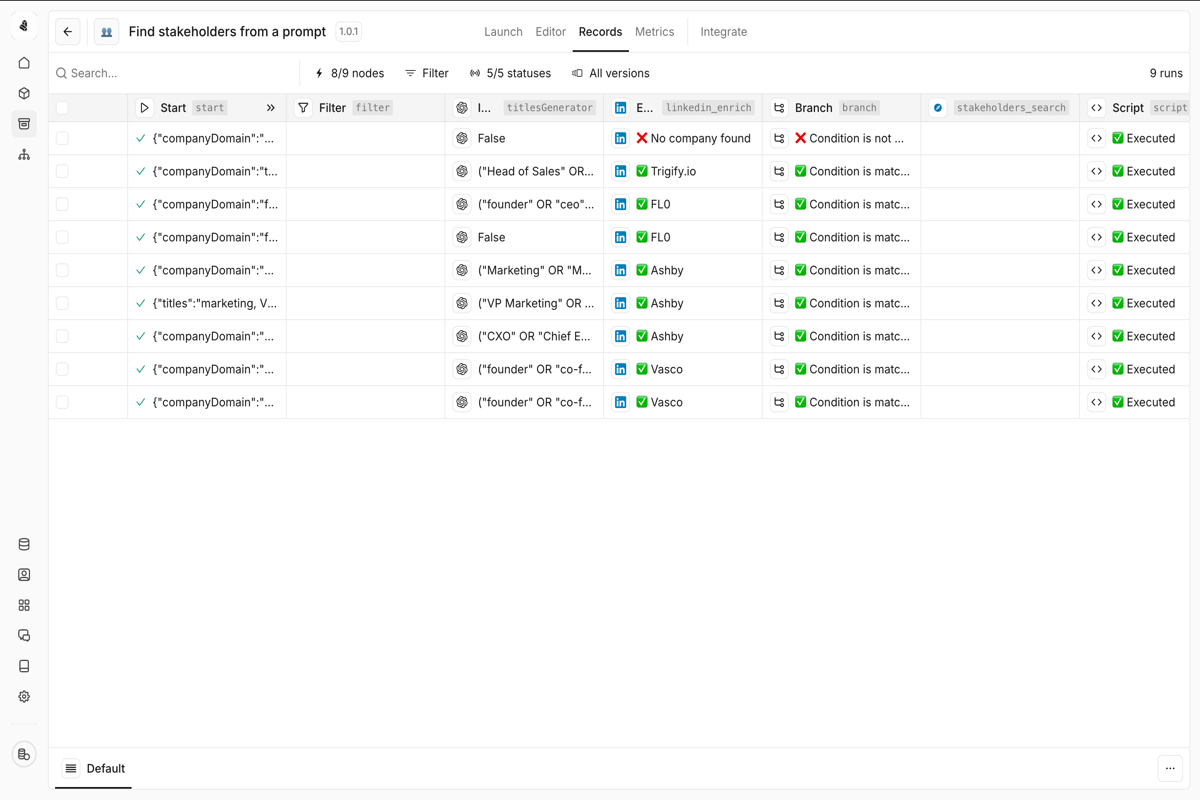Viewport: 1200px width, 800px height.
Task: Check the row with ("Marketing" OR "M...
Action: pyautogui.click(x=62, y=270)
